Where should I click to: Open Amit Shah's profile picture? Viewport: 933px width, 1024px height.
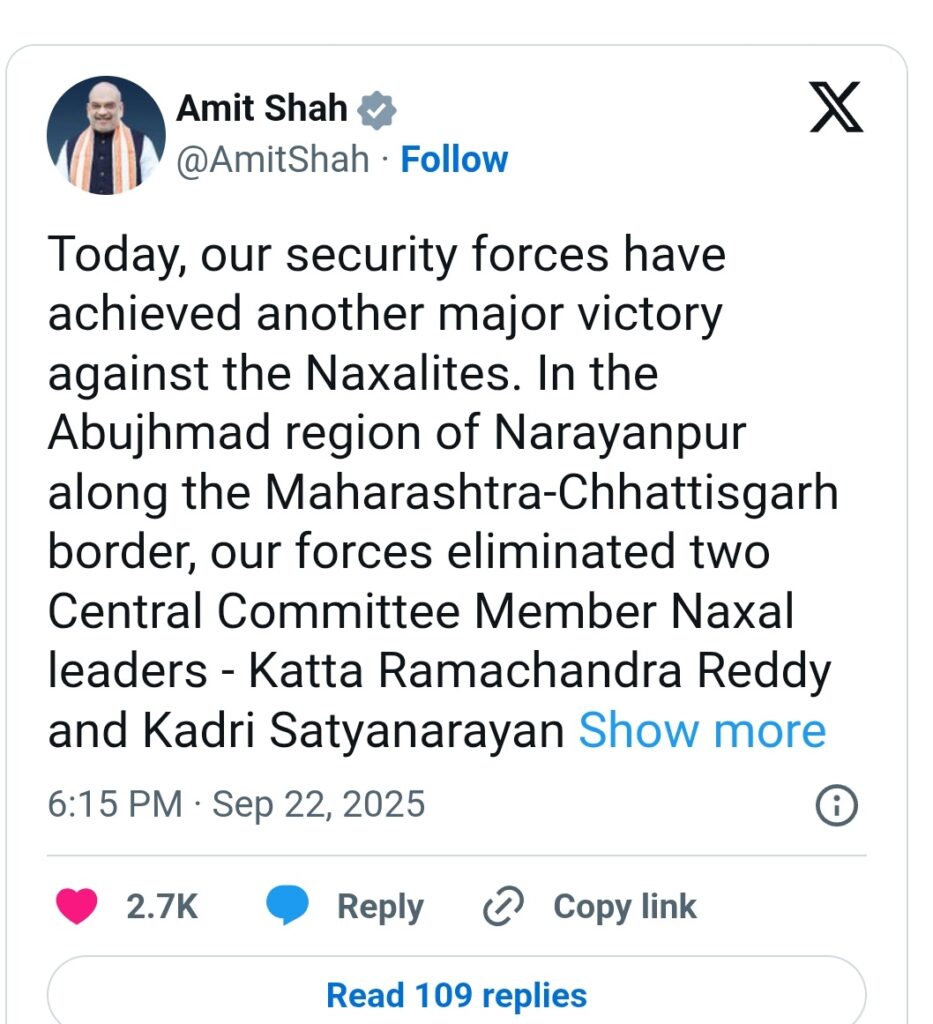[x=106, y=135]
